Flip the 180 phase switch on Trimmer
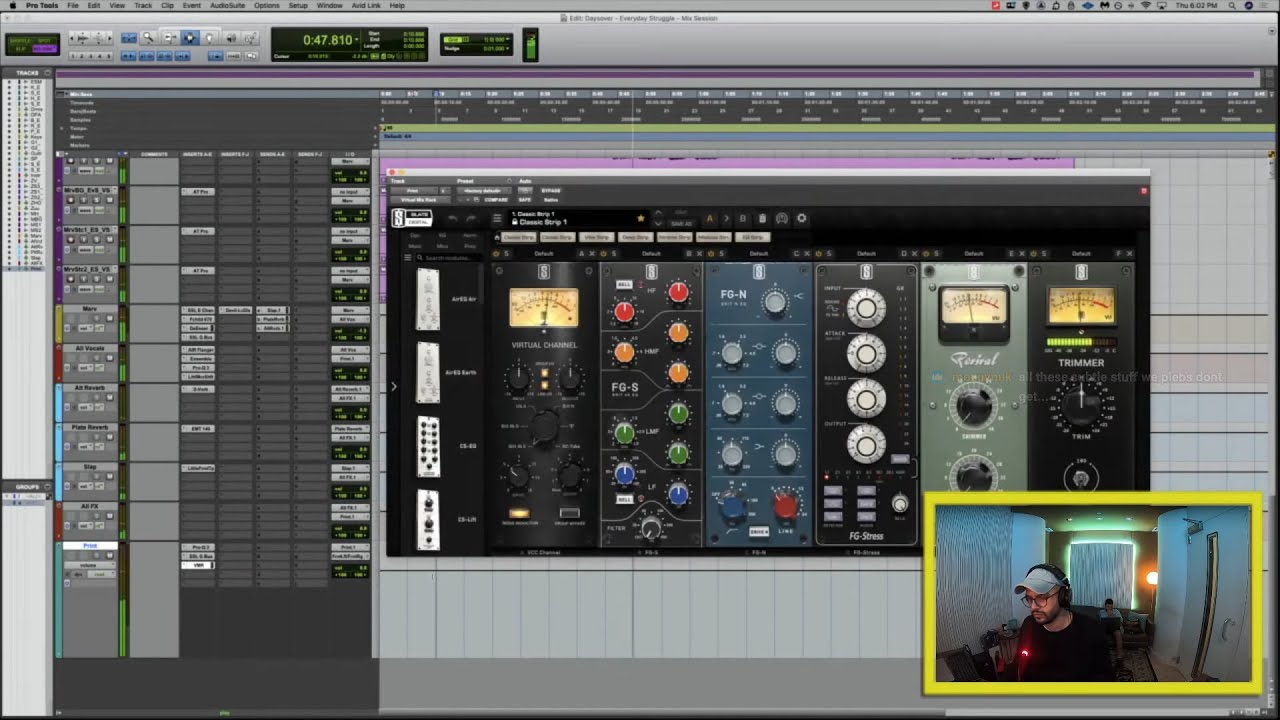Viewport: 1280px width, 720px height. (1081, 478)
